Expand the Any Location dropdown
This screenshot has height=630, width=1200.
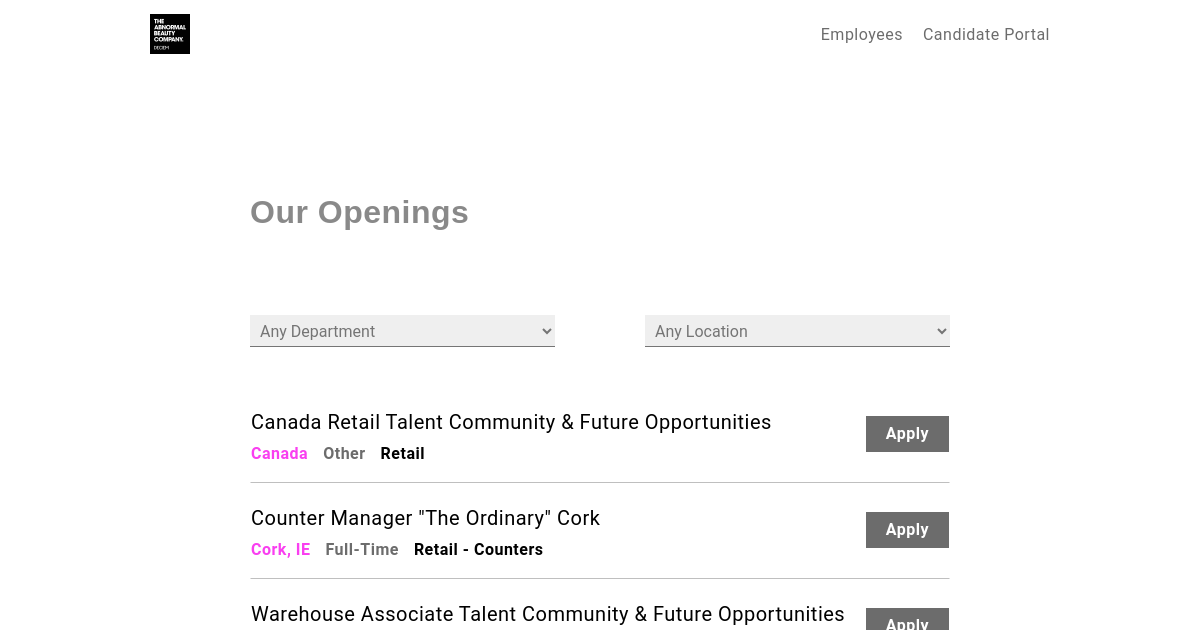pyautogui.click(x=795, y=331)
